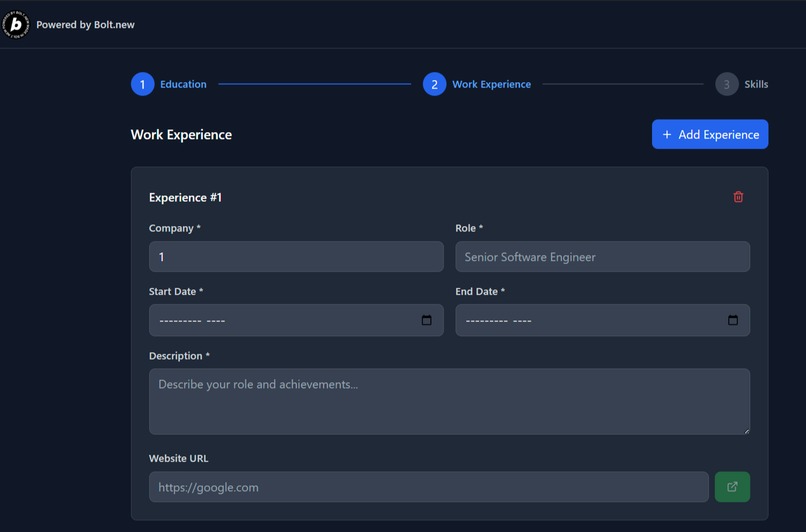The image size is (806, 532).
Task: Select the Education step label
Action: (x=183, y=84)
